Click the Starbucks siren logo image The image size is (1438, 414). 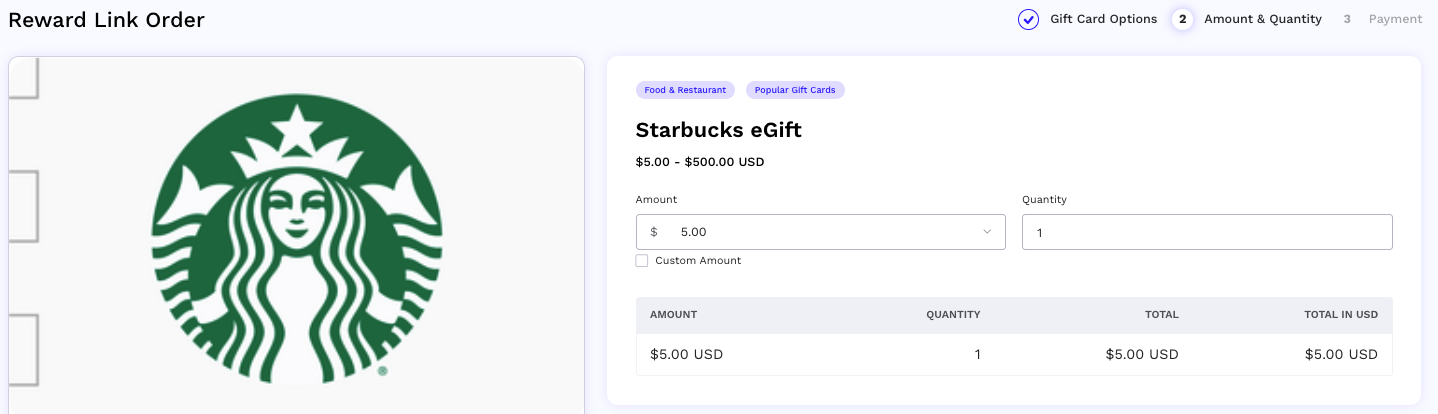tap(297, 238)
